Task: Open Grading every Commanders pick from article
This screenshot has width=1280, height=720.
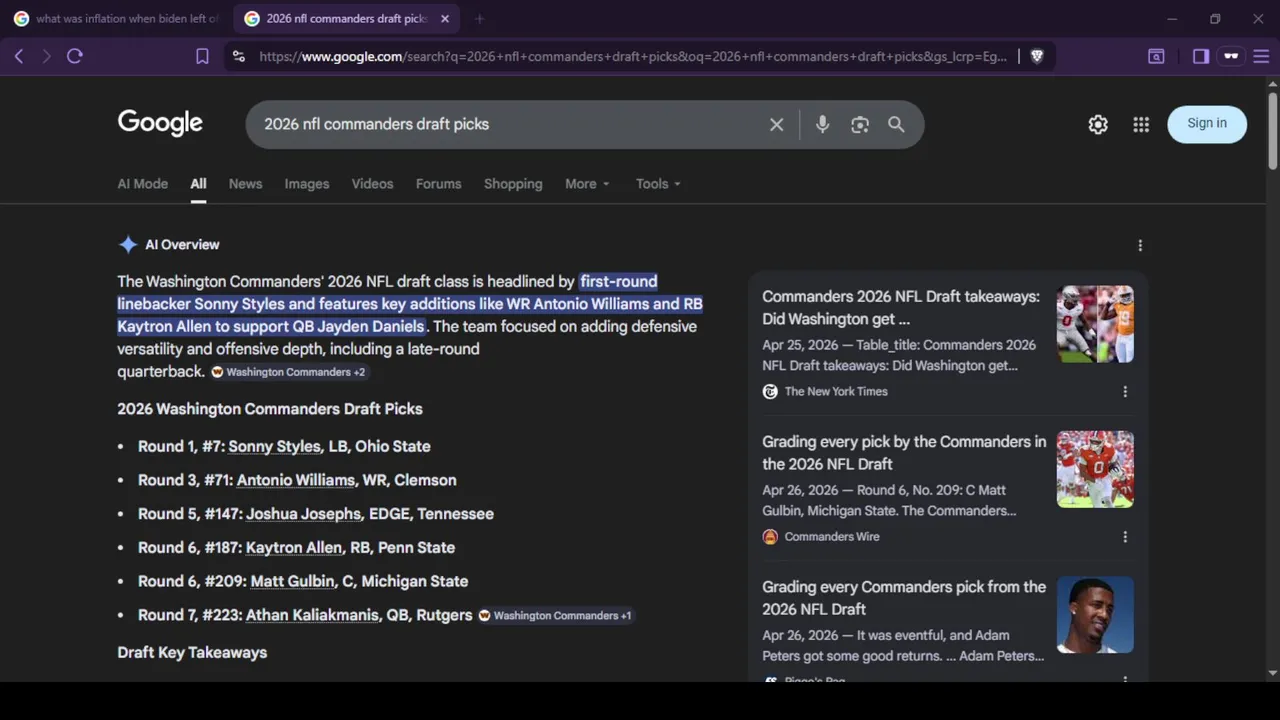Action: point(904,598)
